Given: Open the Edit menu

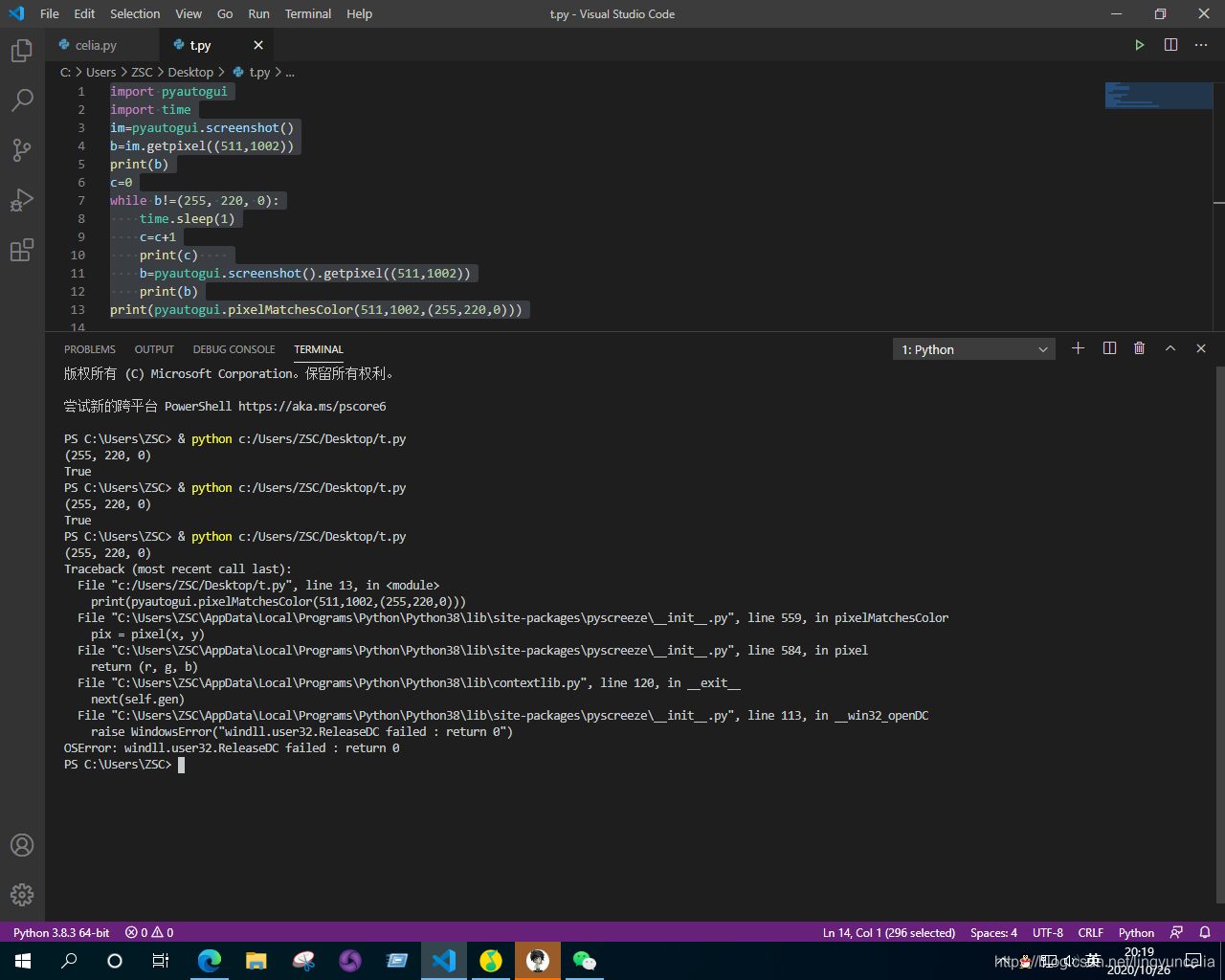Looking at the screenshot, I should [x=84, y=13].
